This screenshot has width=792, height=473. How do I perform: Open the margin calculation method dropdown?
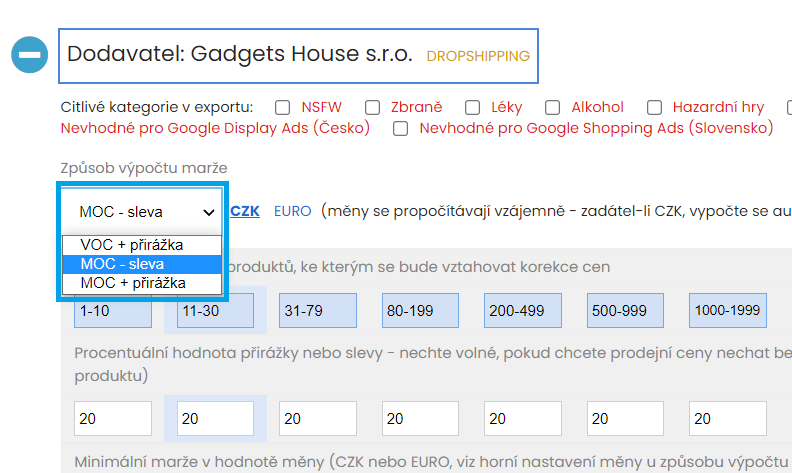tap(141, 212)
